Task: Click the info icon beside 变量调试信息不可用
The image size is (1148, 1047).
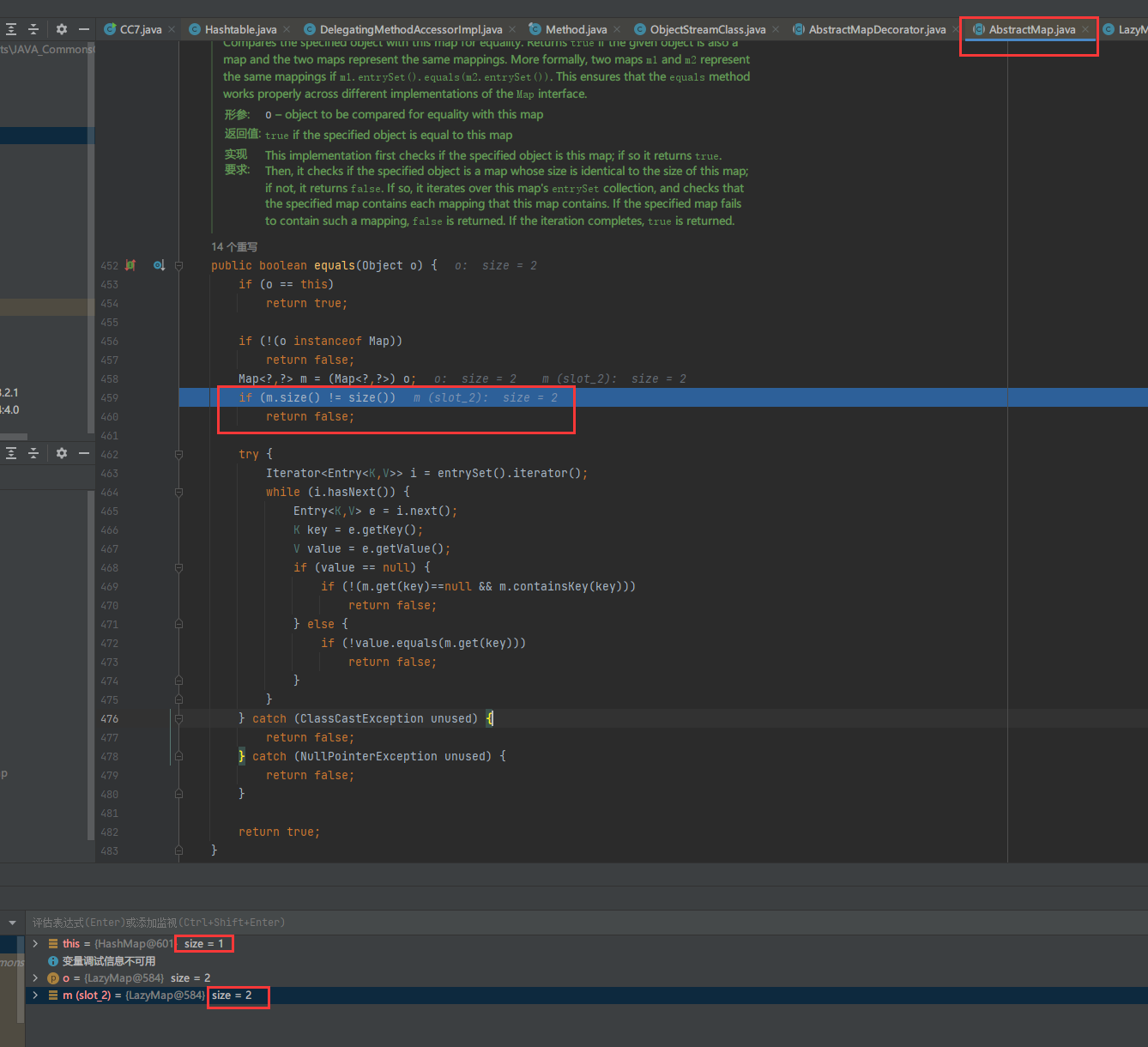Action: point(53,961)
